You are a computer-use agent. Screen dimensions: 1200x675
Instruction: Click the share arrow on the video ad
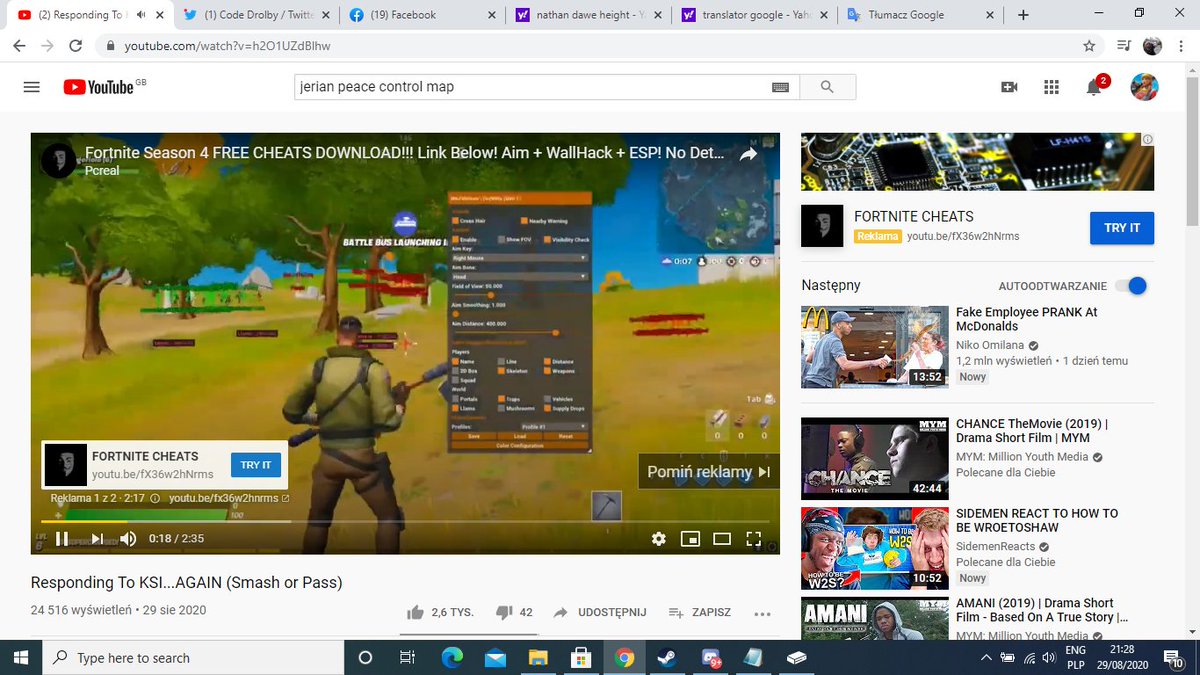pyautogui.click(x=748, y=155)
